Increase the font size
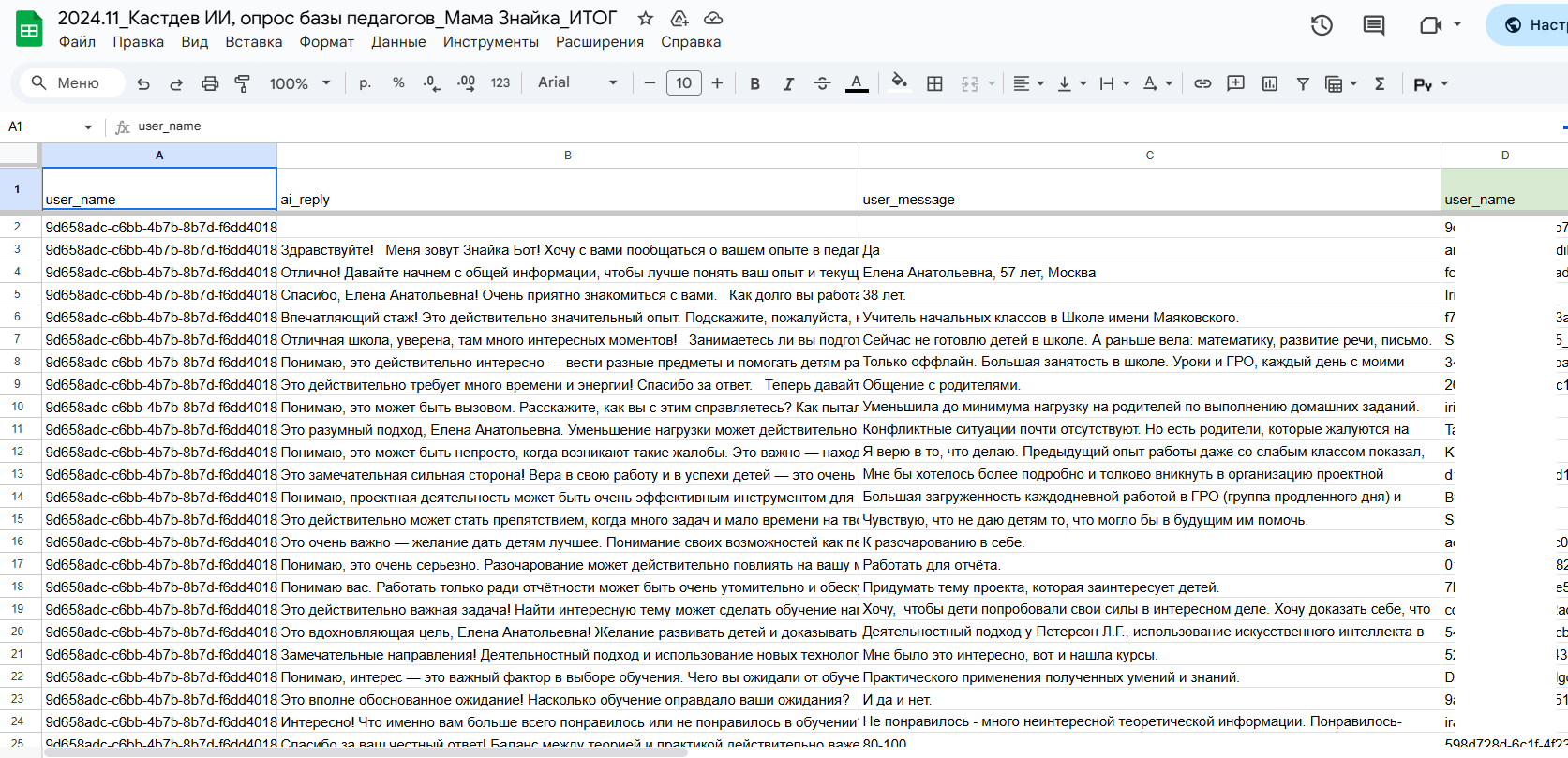Image resolution: width=1568 pixels, height=758 pixels. pos(717,83)
